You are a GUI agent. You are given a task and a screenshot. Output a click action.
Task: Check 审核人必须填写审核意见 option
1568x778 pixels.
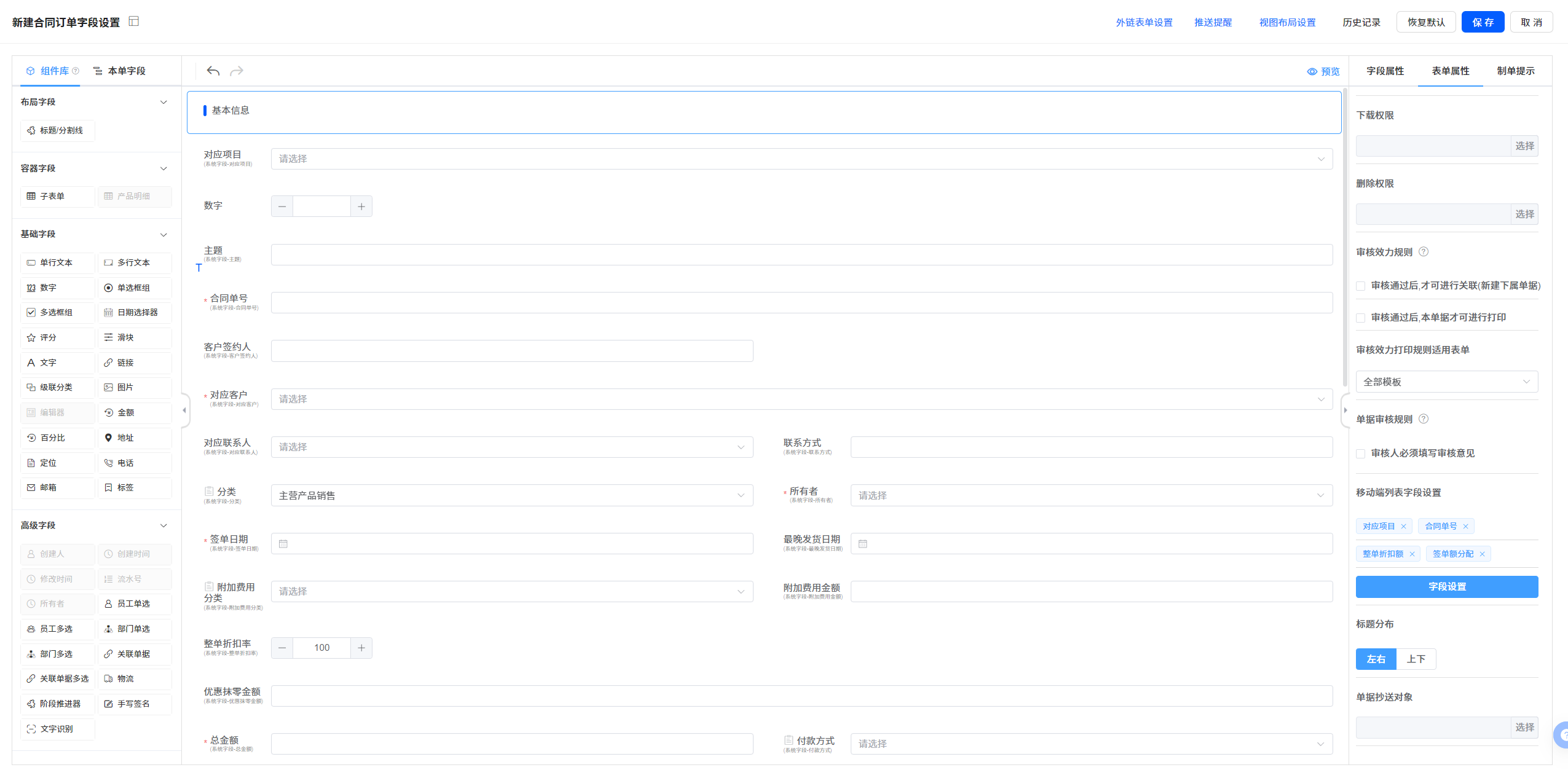1361,454
